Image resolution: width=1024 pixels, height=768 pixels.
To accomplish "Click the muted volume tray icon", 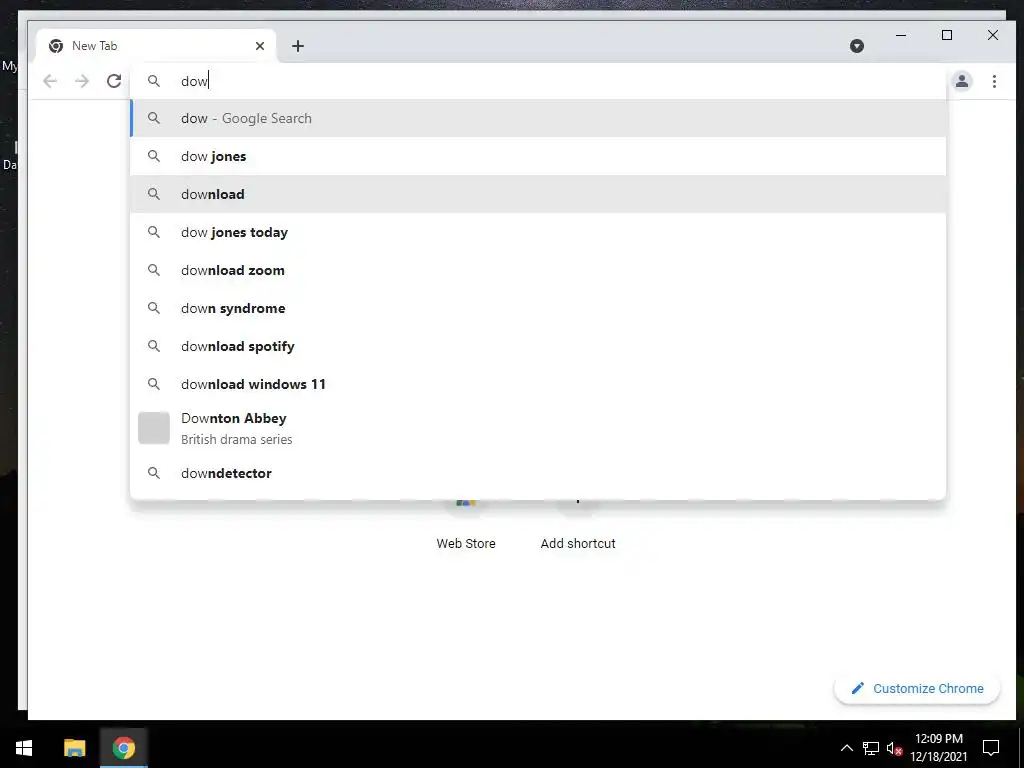I will 894,748.
